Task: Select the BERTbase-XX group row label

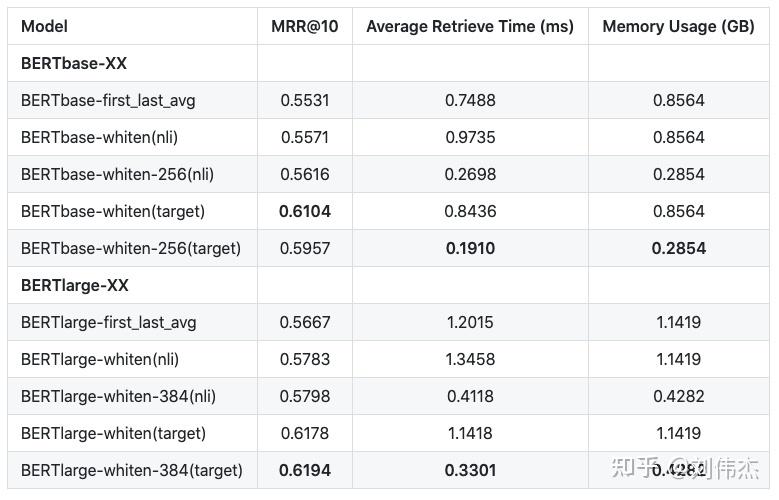Action: (x=74, y=63)
